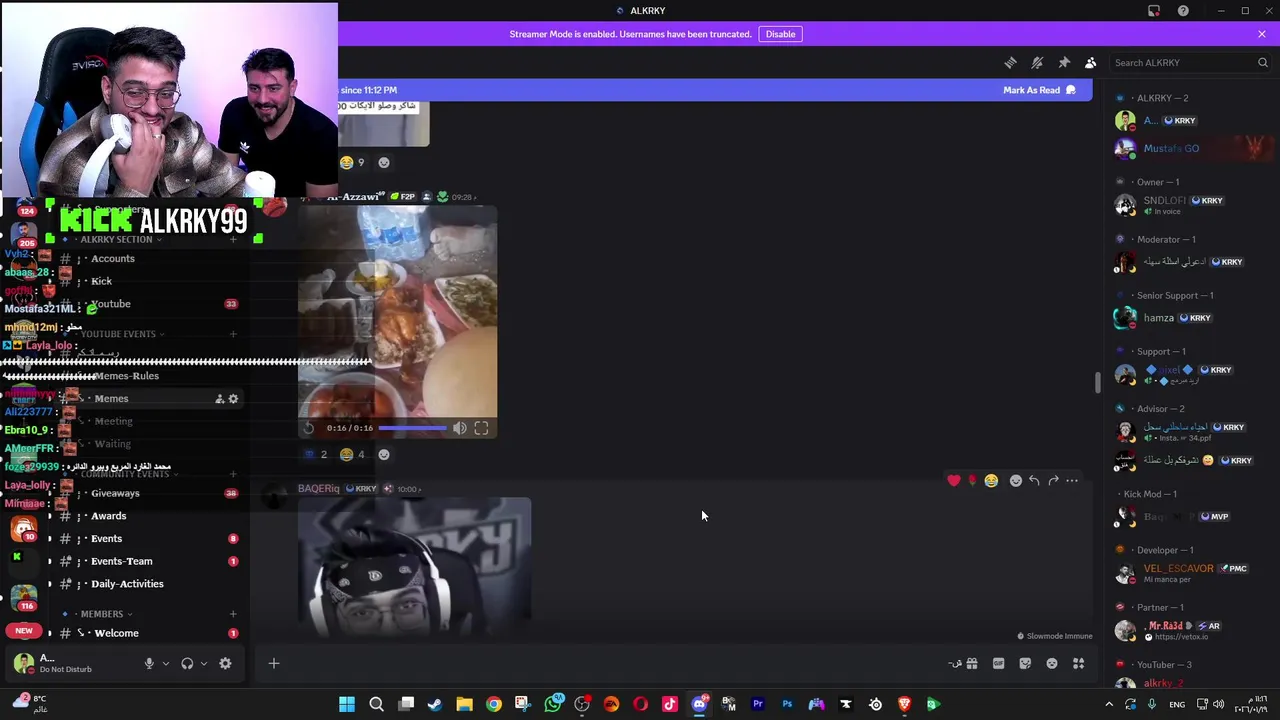
Task: Mute the video with the volume icon
Action: coord(460,428)
